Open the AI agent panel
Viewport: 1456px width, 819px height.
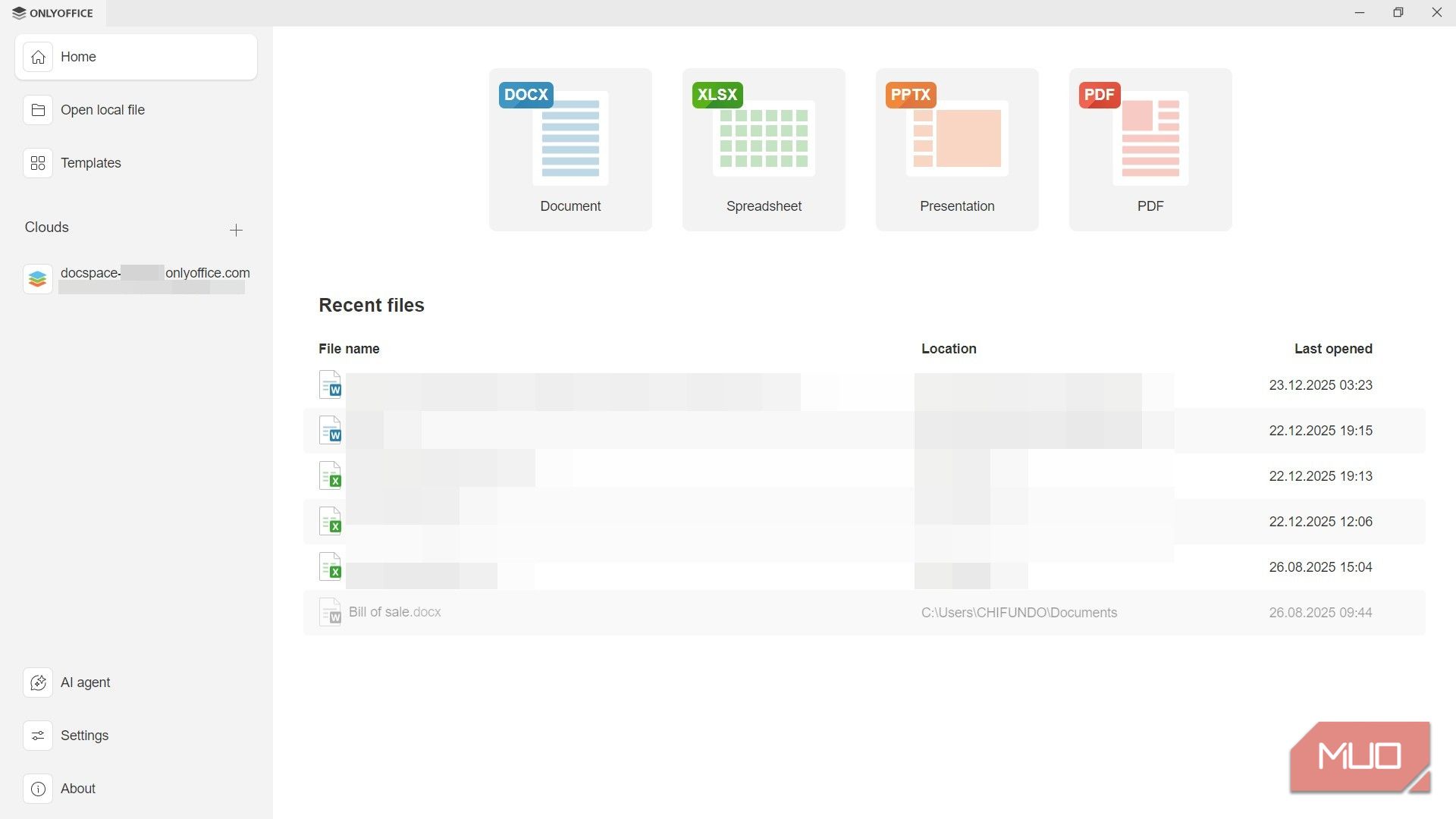[x=136, y=682]
